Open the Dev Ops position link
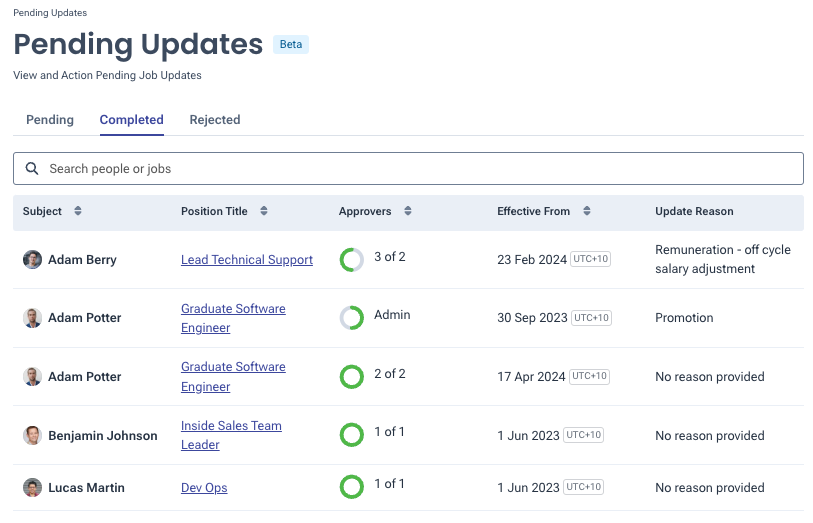The height and width of the screenshot is (523, 813). (204, 488)
